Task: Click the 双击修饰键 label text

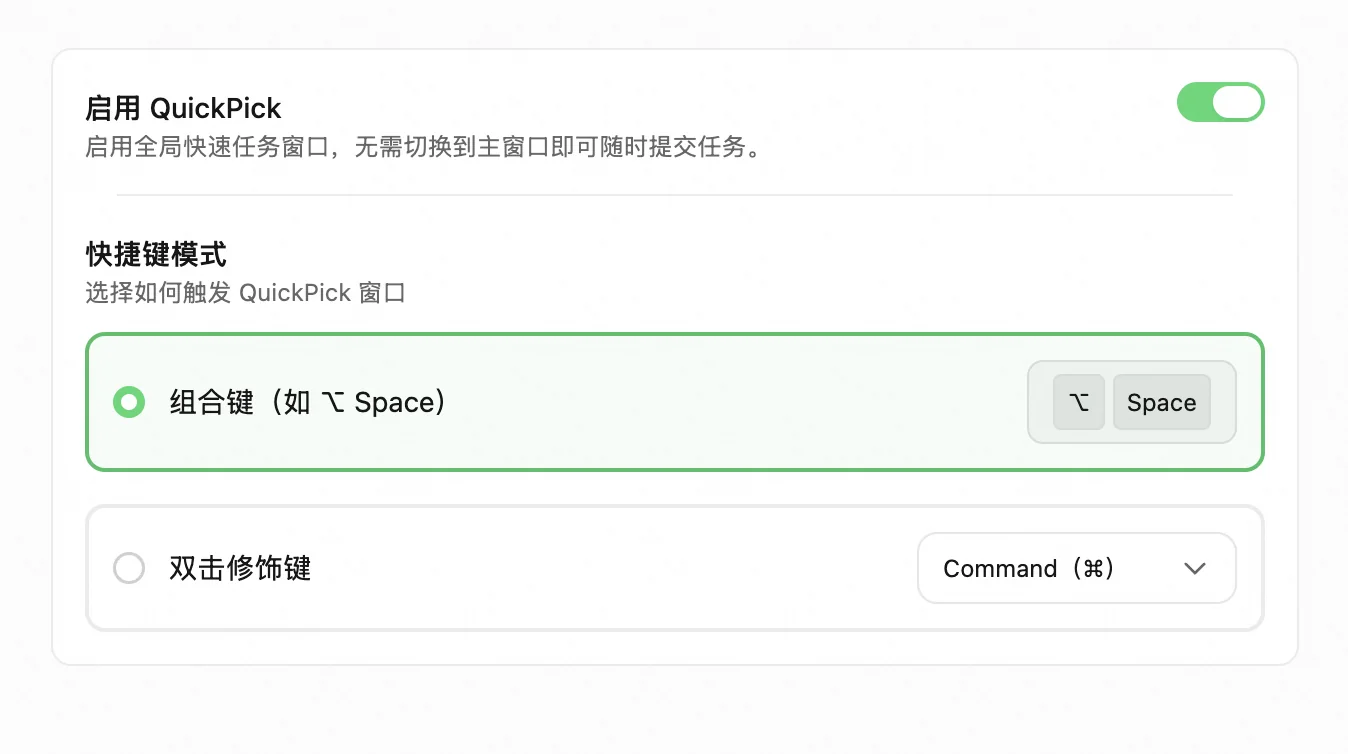Action: pyautogui.click(x=240, y=568)
